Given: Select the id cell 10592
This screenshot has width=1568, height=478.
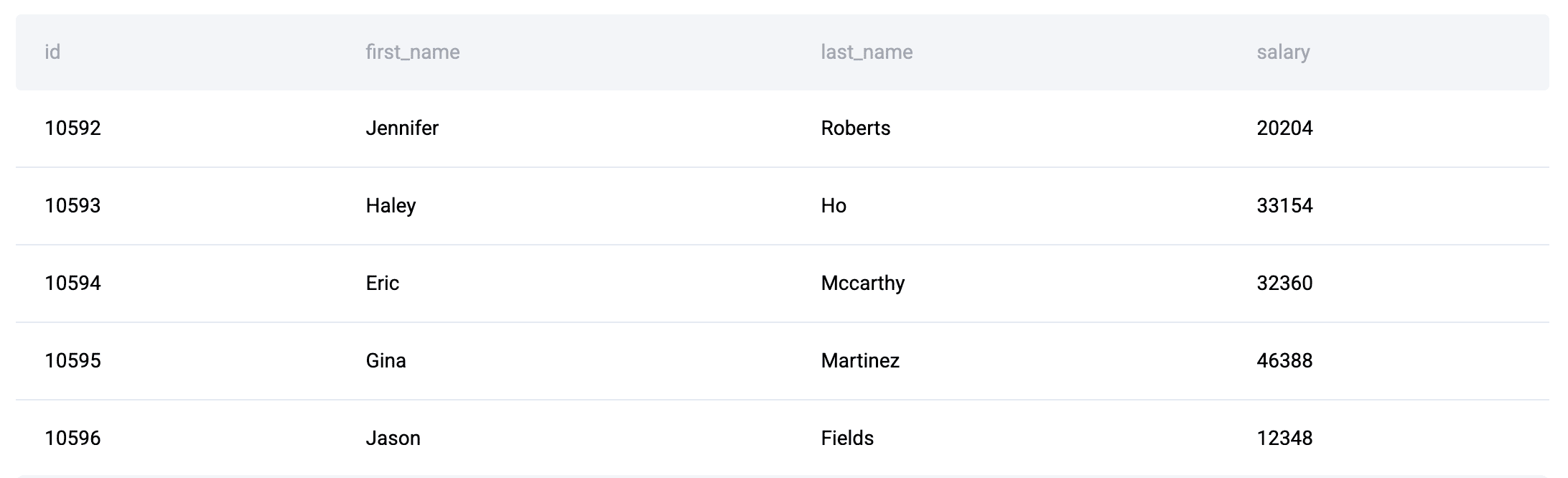Looking at the screenshot, I should point(73,128).
